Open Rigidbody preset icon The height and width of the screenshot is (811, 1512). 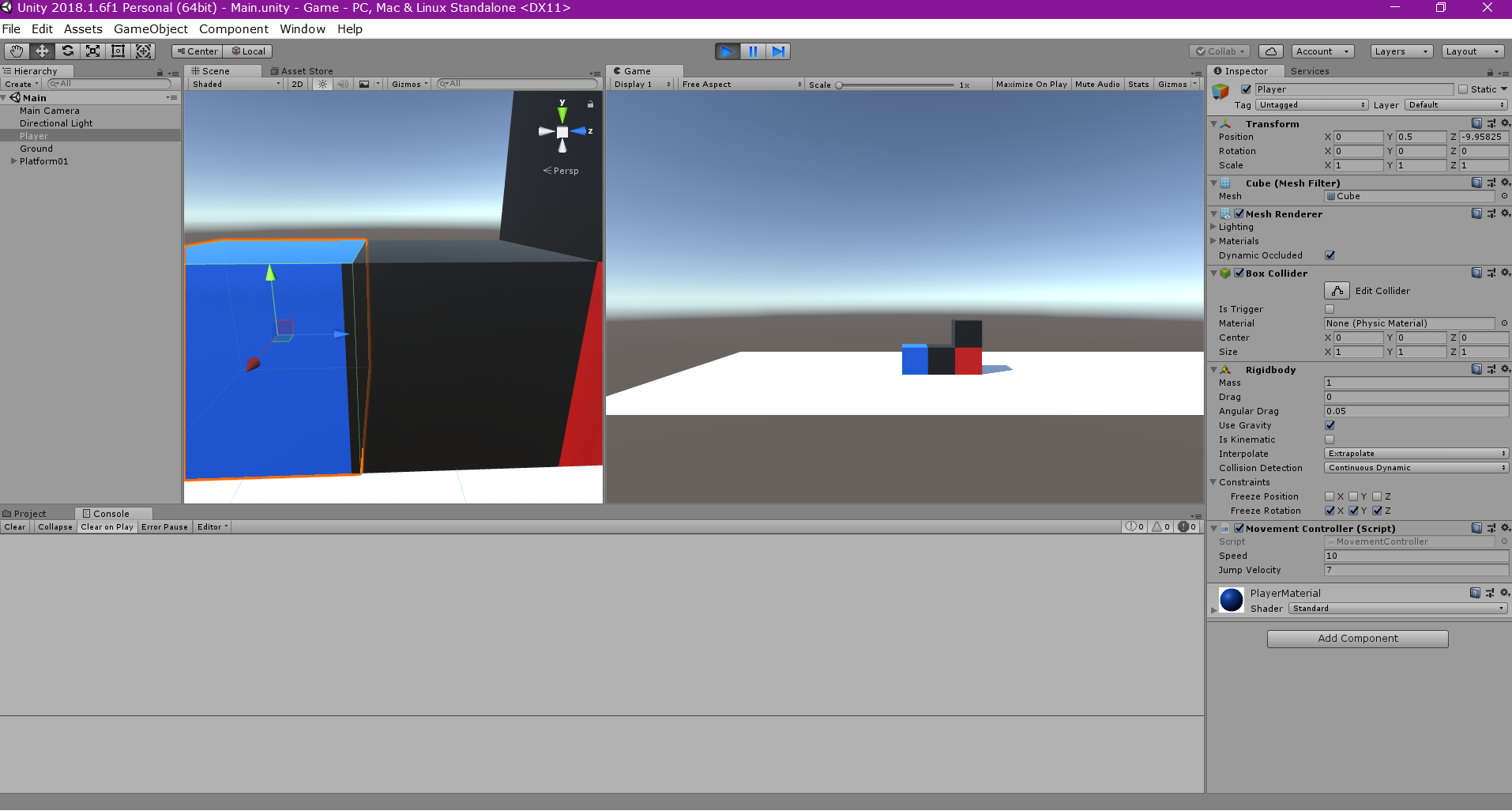1491,369
